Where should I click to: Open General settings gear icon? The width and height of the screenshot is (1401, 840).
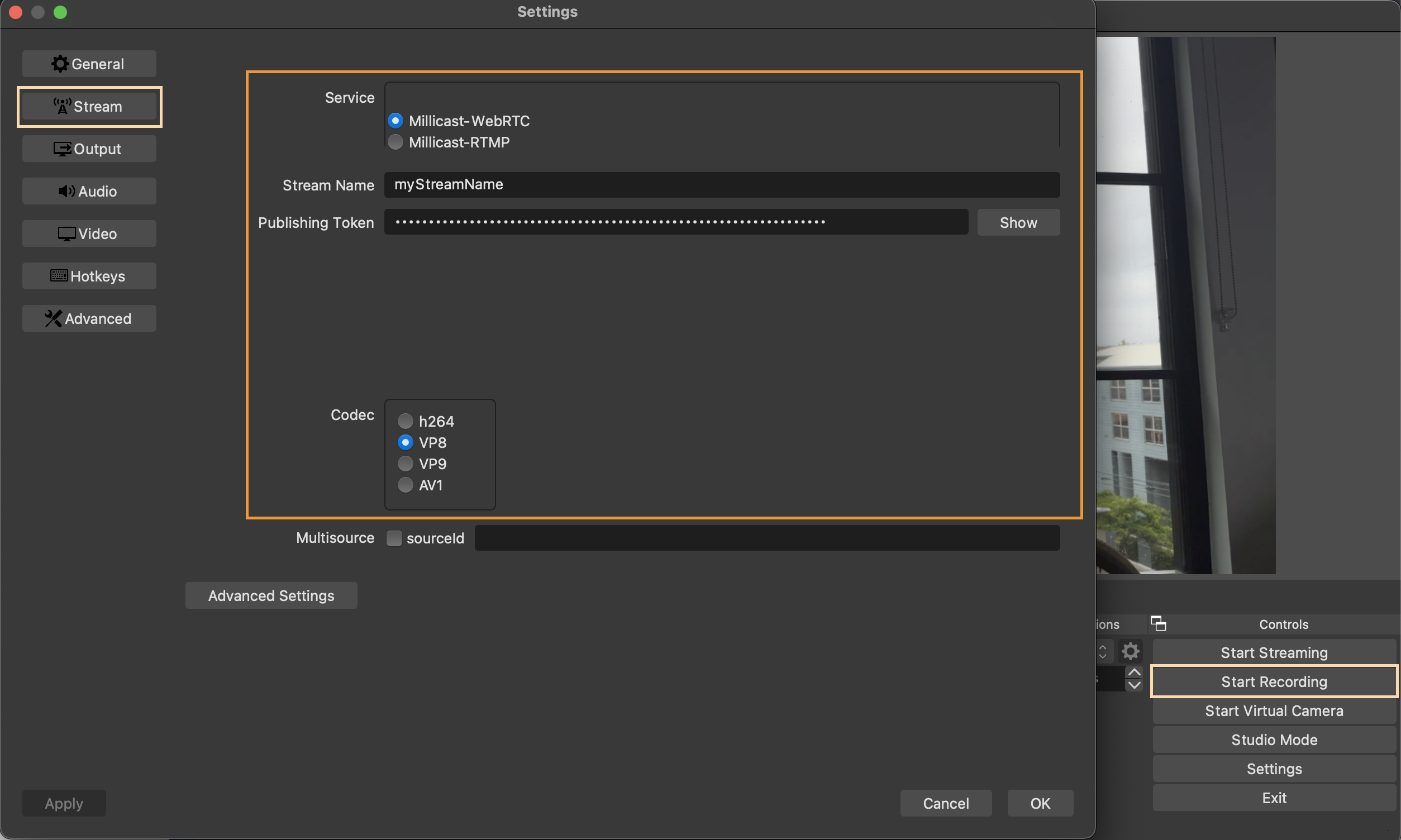pyautogui.click(x=60, y=64)
